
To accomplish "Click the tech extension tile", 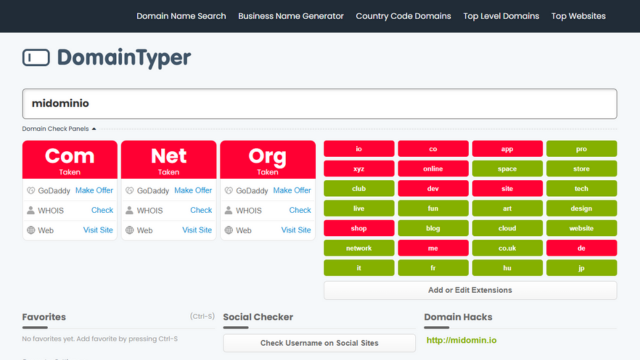I will (582, 189).
